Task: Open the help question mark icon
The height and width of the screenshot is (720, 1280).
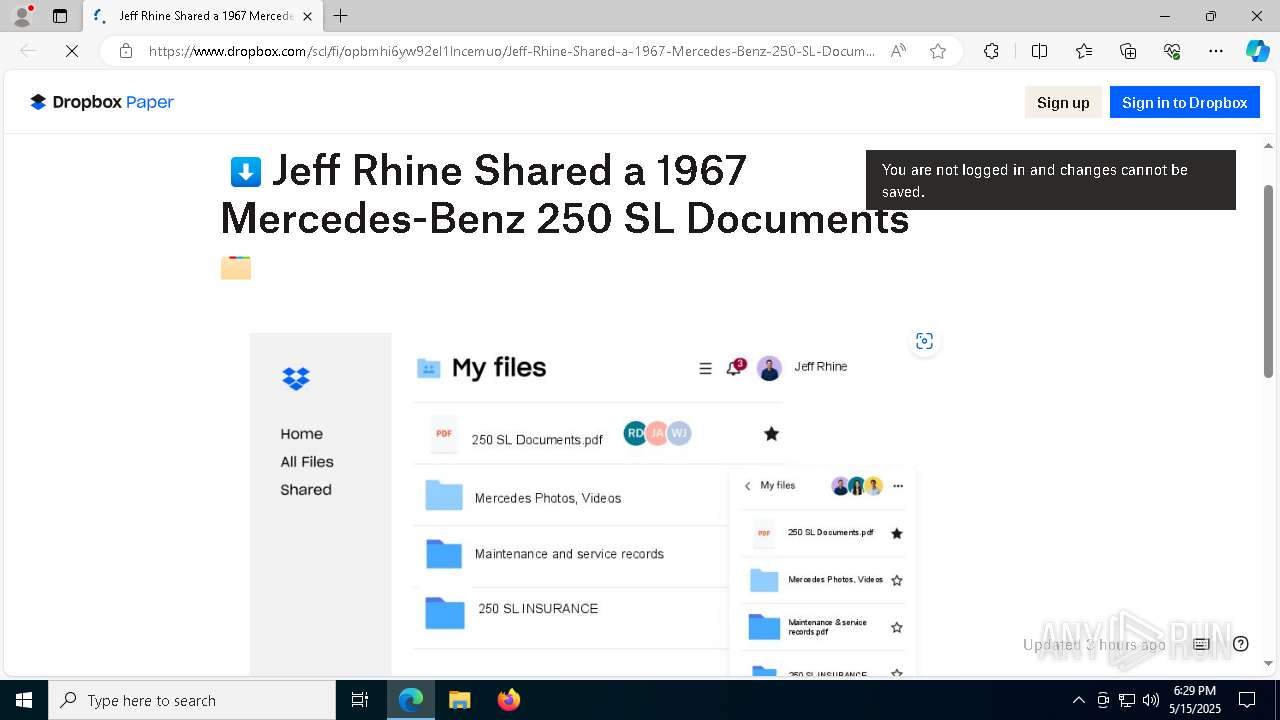Action: 1241,644
